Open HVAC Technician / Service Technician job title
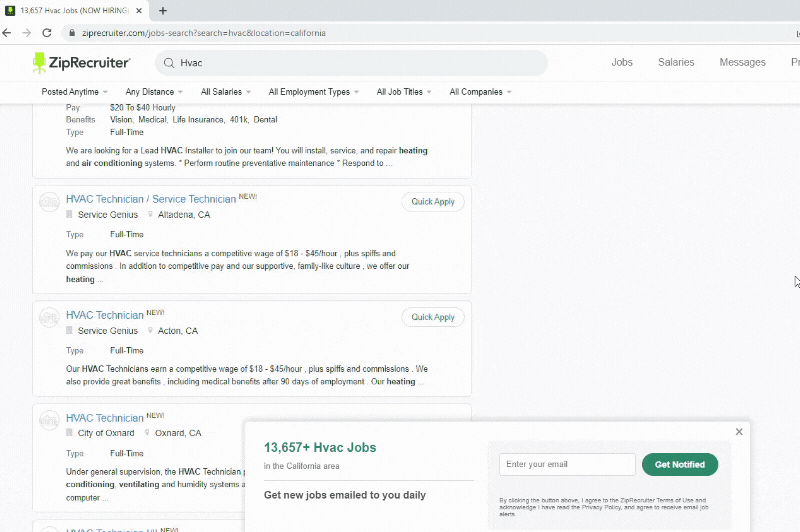 coord(151,199)
